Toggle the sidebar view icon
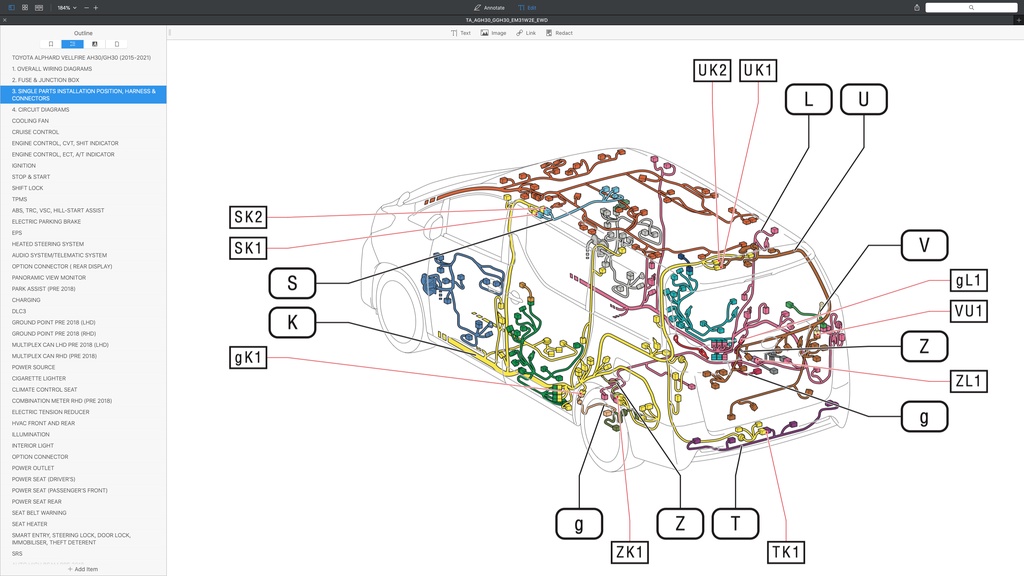Screen dimensions: 1024x576 [11, 7]
